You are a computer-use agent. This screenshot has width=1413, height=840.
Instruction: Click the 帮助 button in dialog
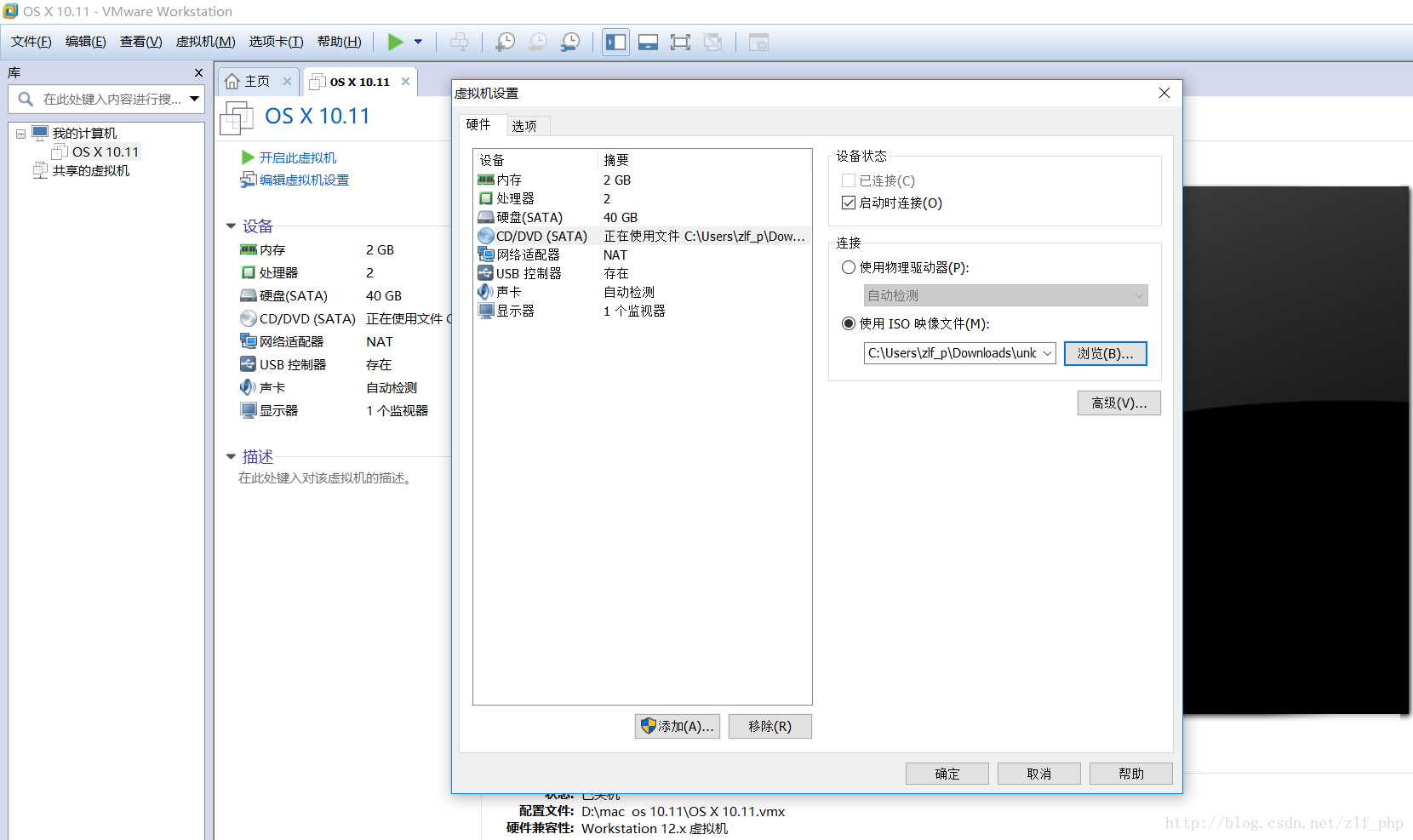(1131, 774)
